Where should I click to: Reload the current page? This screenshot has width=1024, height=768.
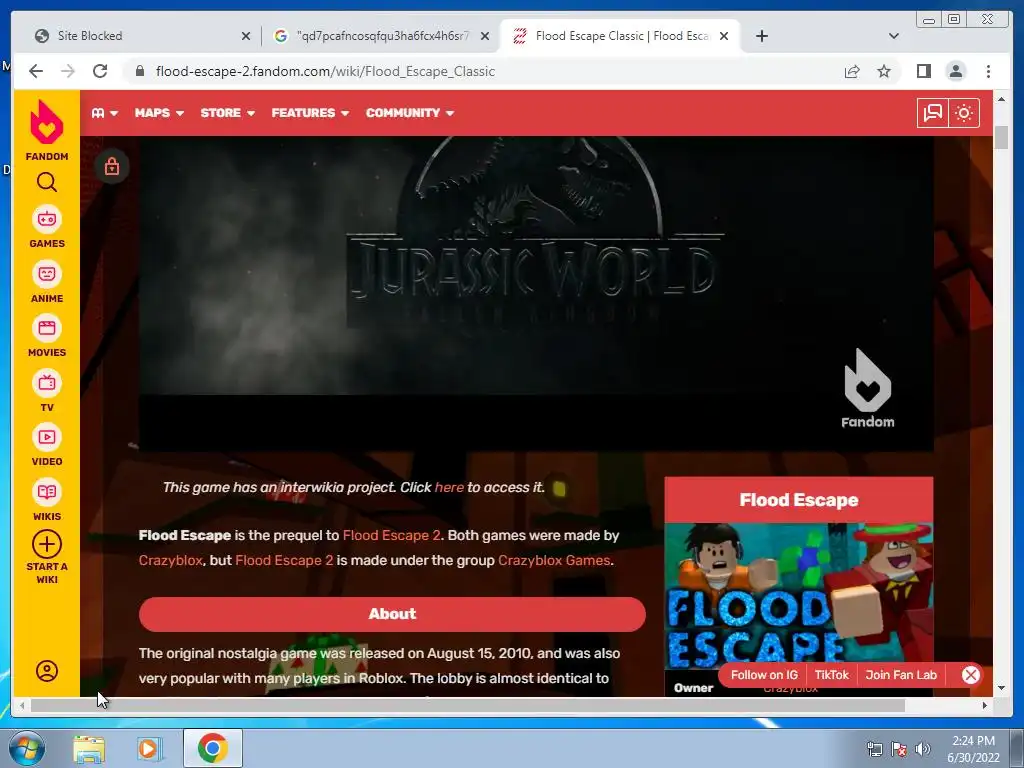point(100,71)
